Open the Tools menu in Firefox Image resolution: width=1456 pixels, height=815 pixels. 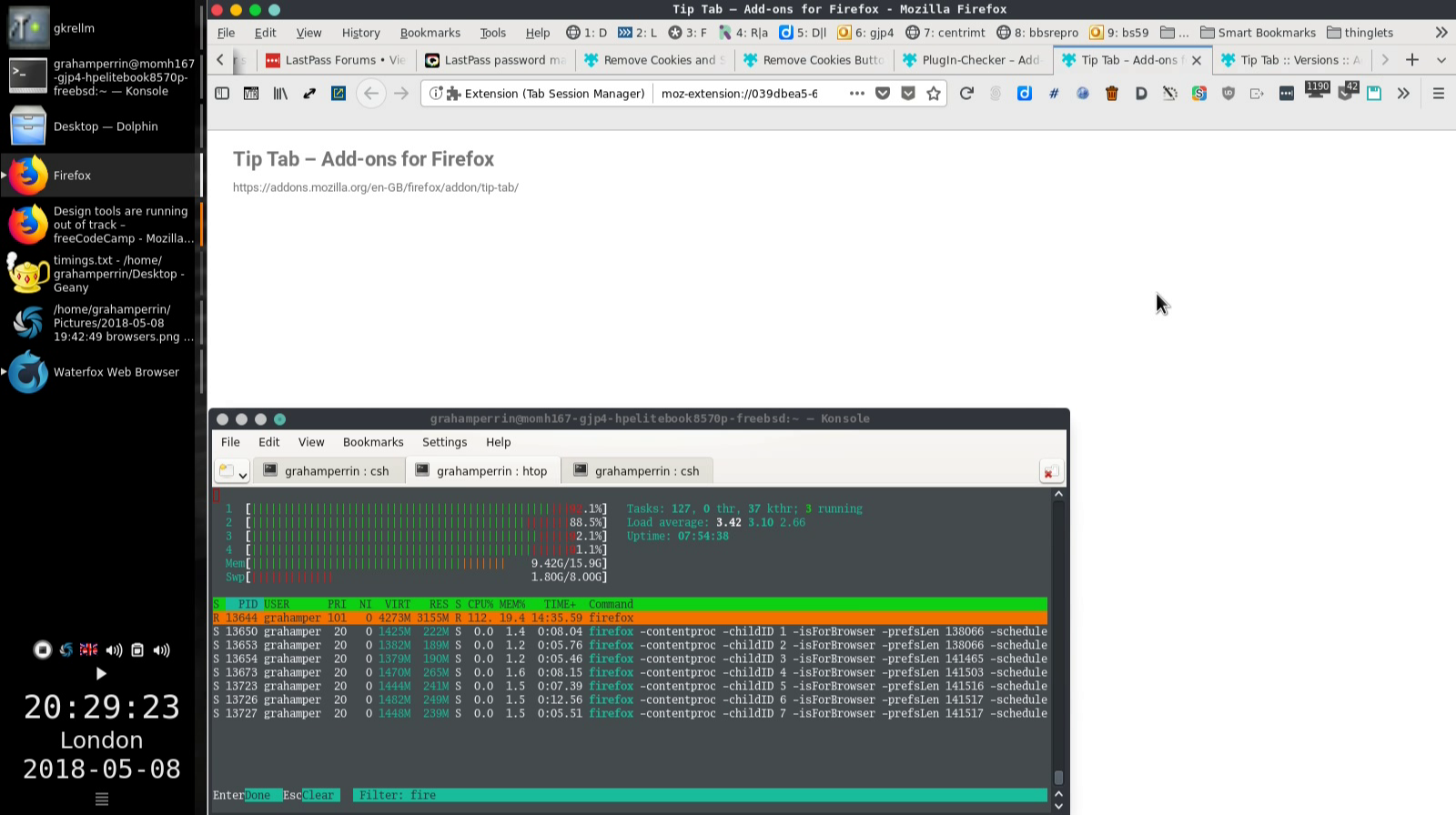[492, 33]
